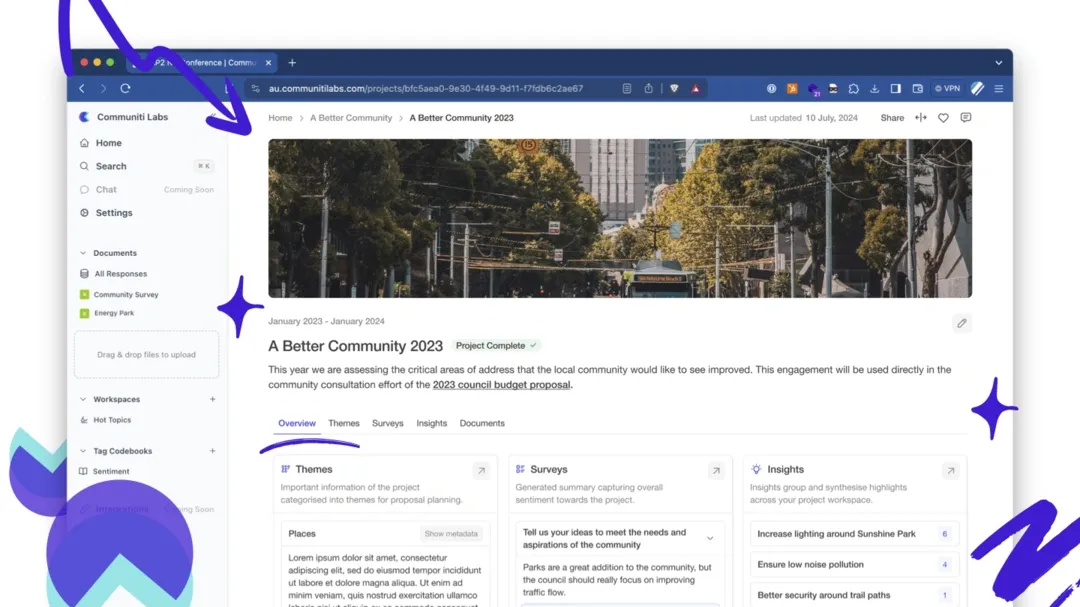Open Increase lighting around Sunshine Park insight
Screen dimensions: 1080x607
tap(854, 534)
